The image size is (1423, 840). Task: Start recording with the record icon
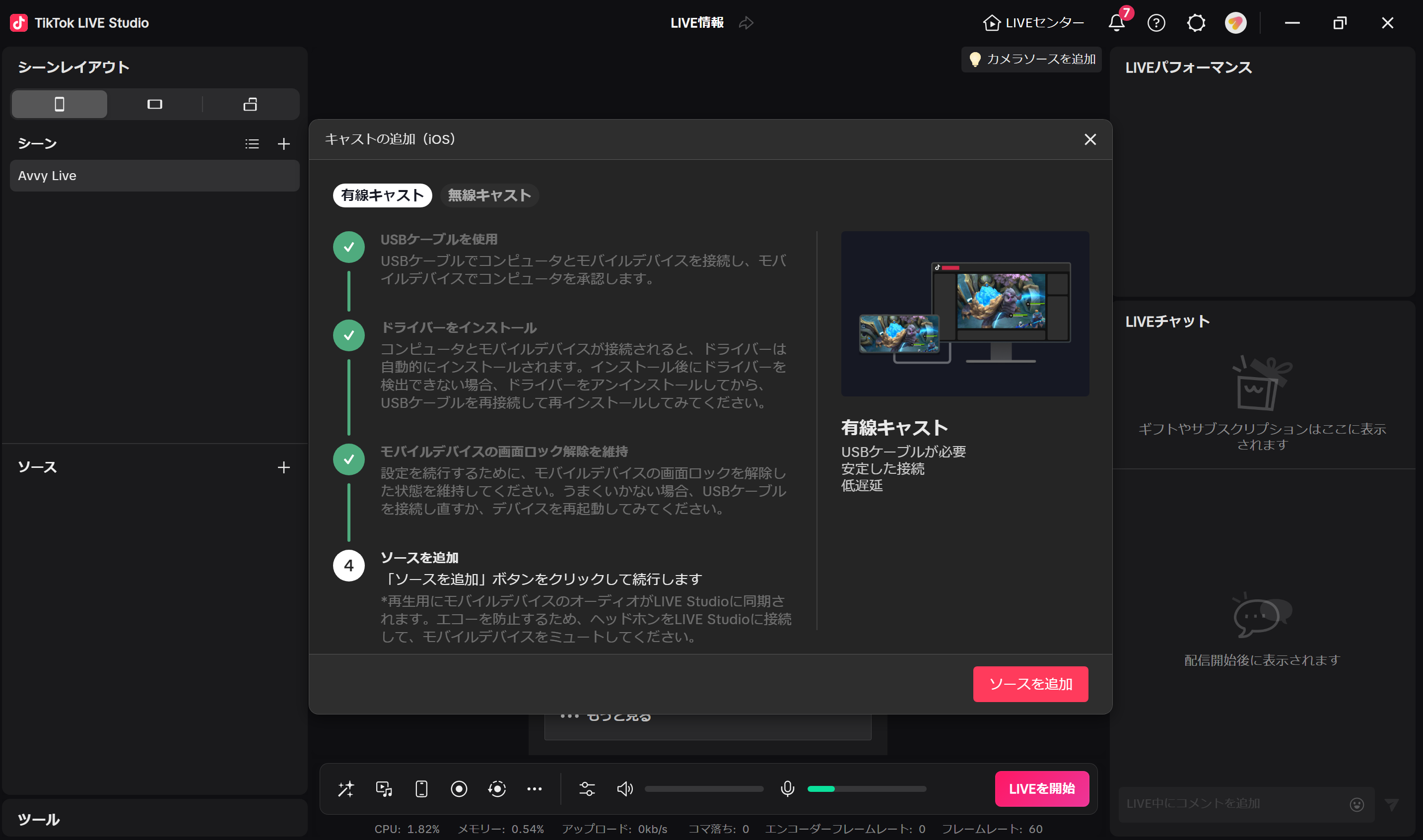click(459, 788)
